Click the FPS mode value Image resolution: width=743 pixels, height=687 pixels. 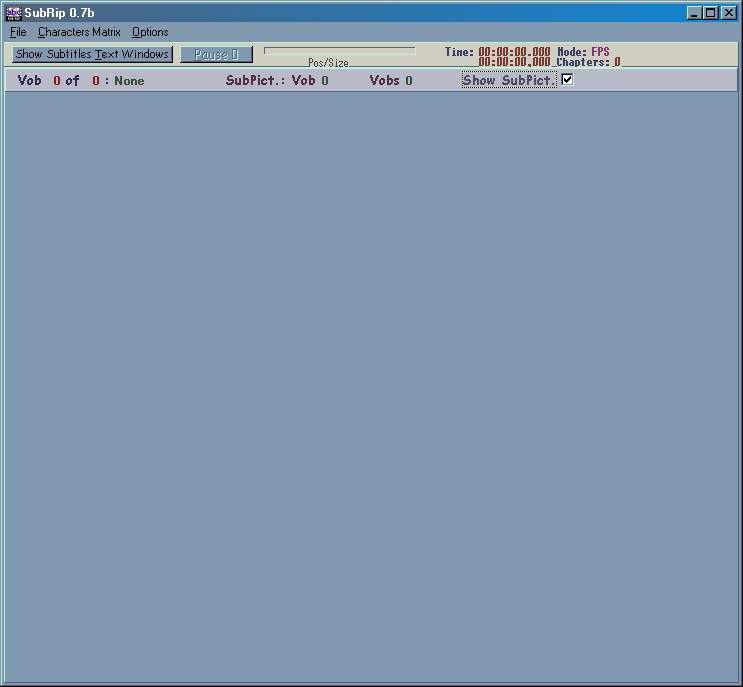(600, 51)
